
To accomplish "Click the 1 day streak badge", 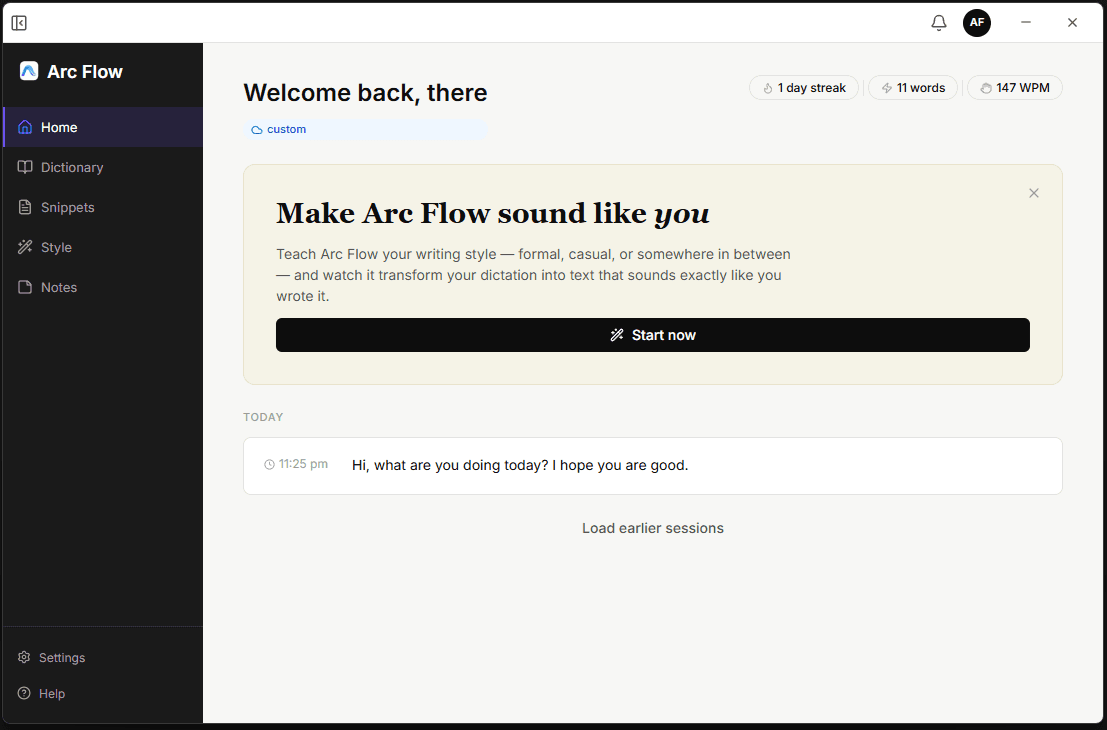I will point(803,88).
